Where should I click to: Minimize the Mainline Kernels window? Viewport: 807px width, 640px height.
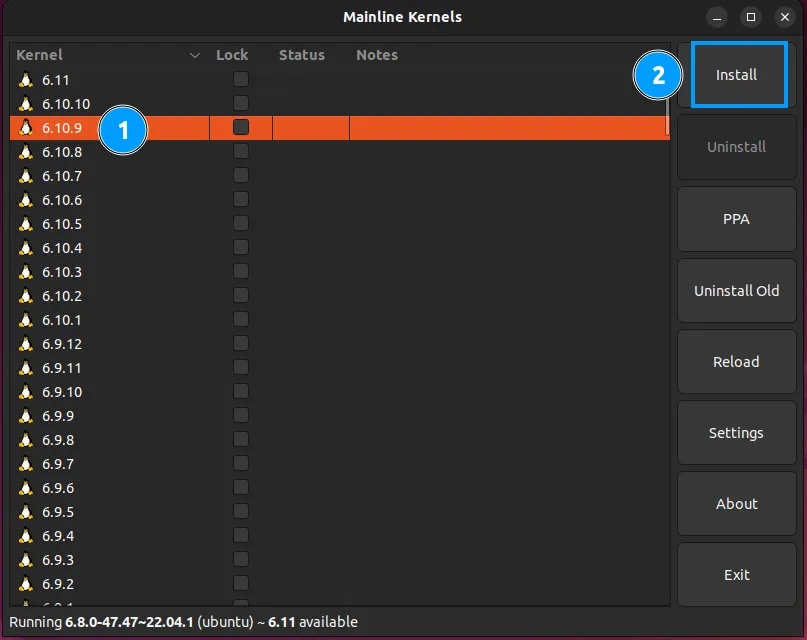tap(717, 17)
